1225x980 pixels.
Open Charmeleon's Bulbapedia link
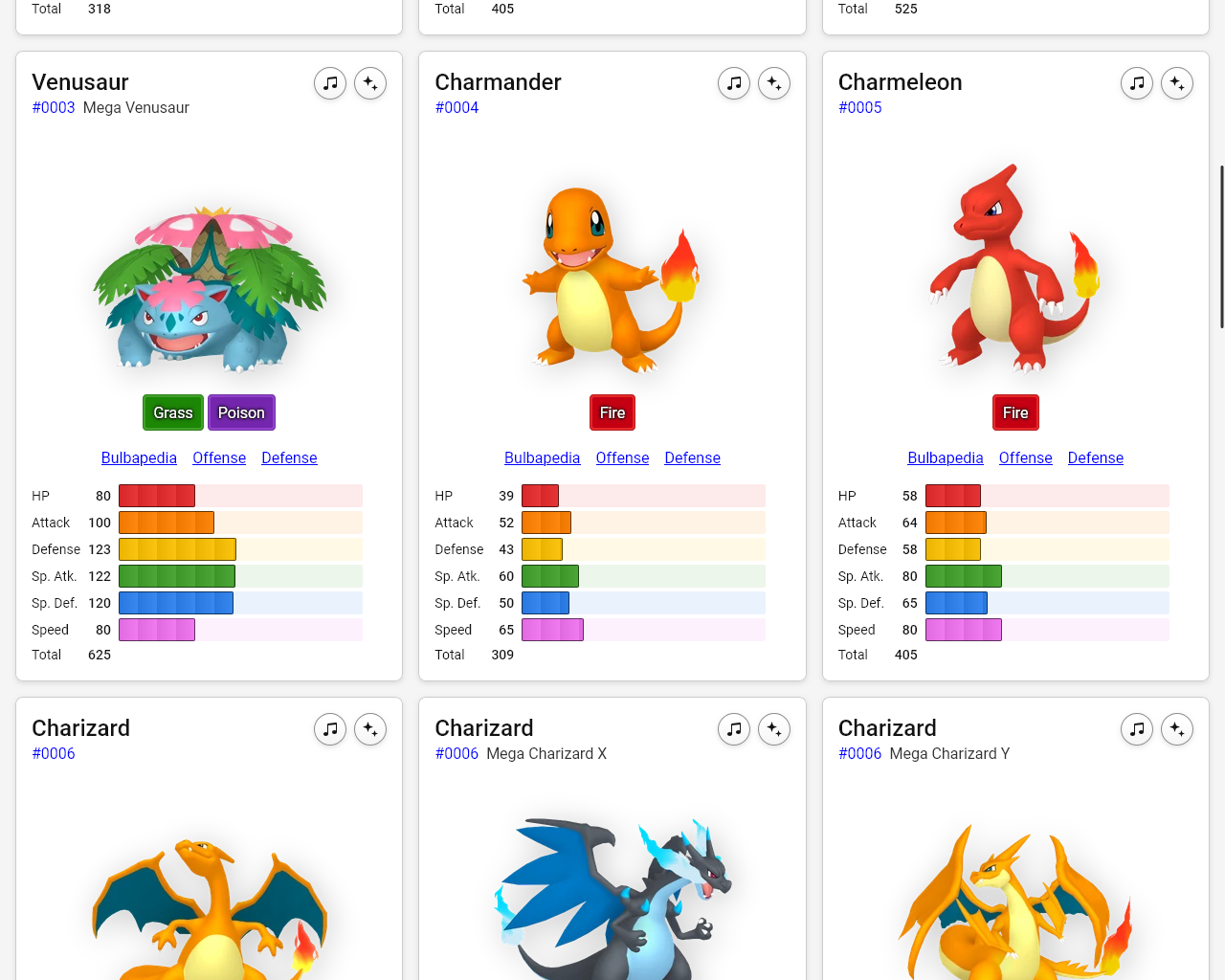pos(946,457)
